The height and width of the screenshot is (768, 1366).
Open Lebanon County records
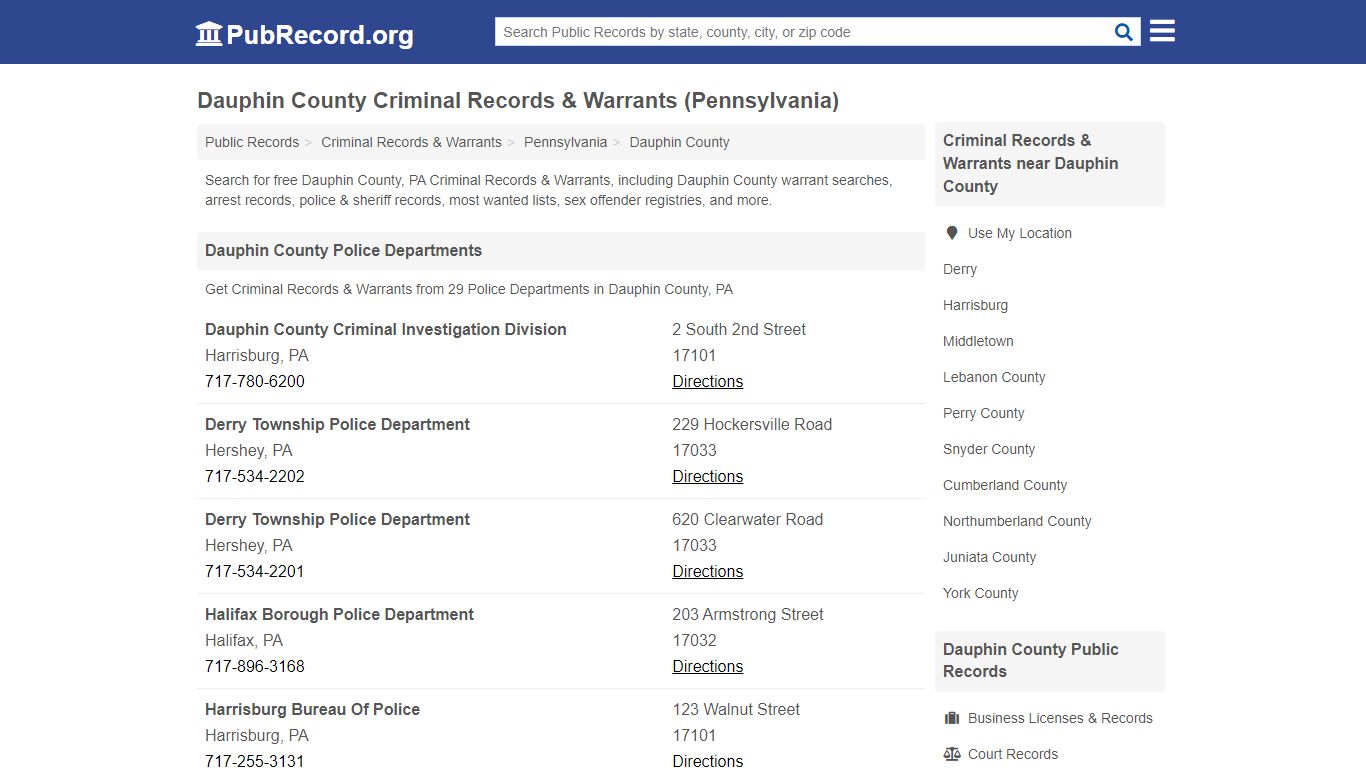point(994,377)
